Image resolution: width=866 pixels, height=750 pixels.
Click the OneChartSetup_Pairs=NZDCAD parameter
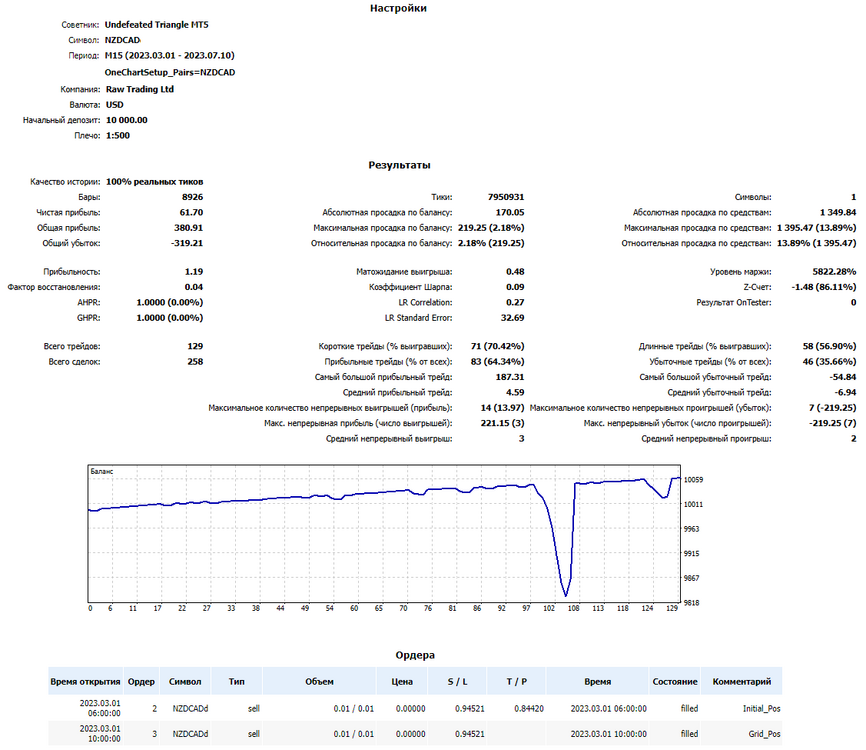tap(170, 72)
